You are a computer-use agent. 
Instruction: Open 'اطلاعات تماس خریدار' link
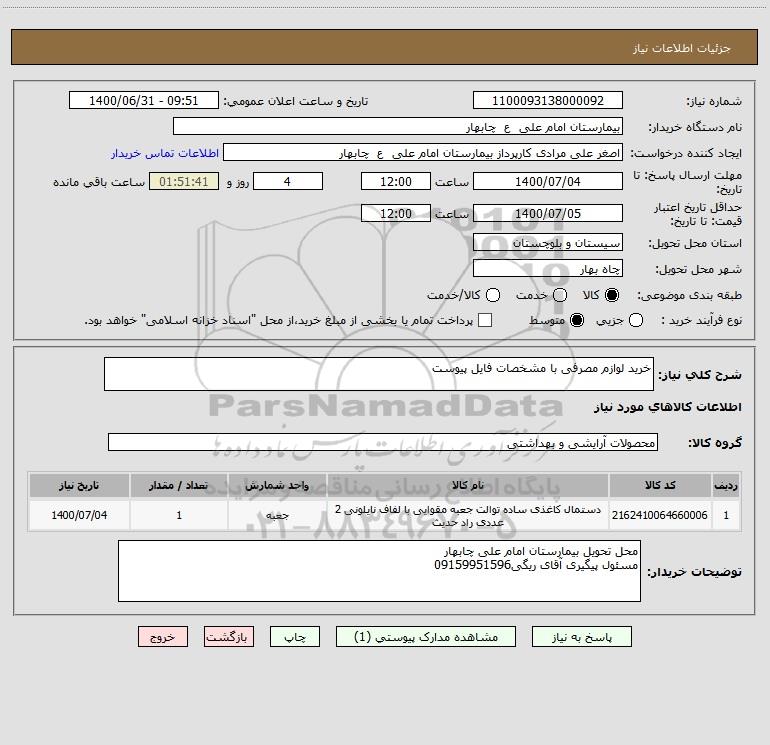165,153
